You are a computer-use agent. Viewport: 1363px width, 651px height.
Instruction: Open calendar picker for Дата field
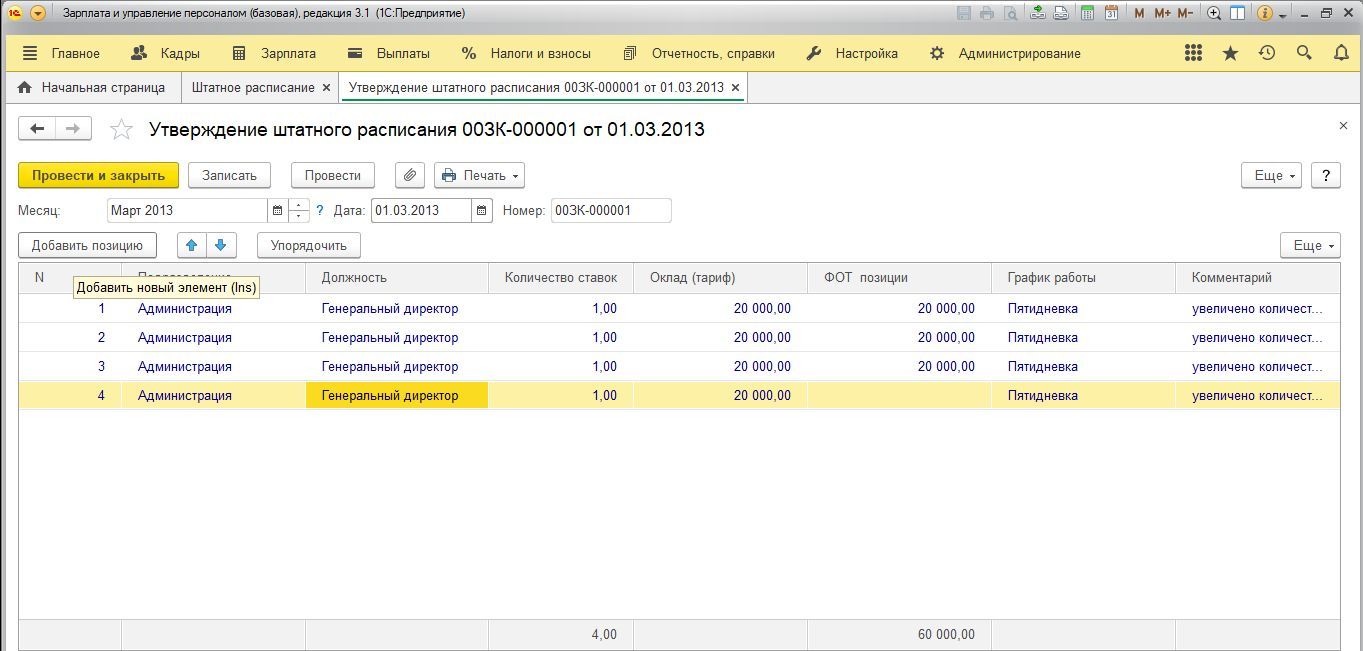point(482,210)
